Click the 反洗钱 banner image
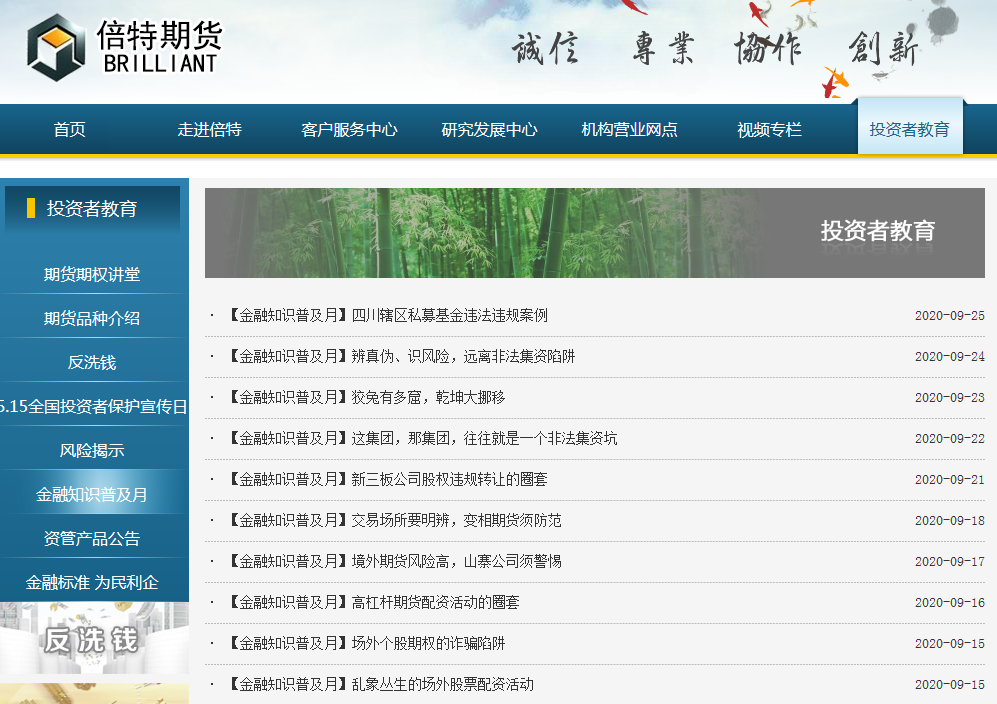The width and height of the screenshot is (997, 704). tap(92, 639)
